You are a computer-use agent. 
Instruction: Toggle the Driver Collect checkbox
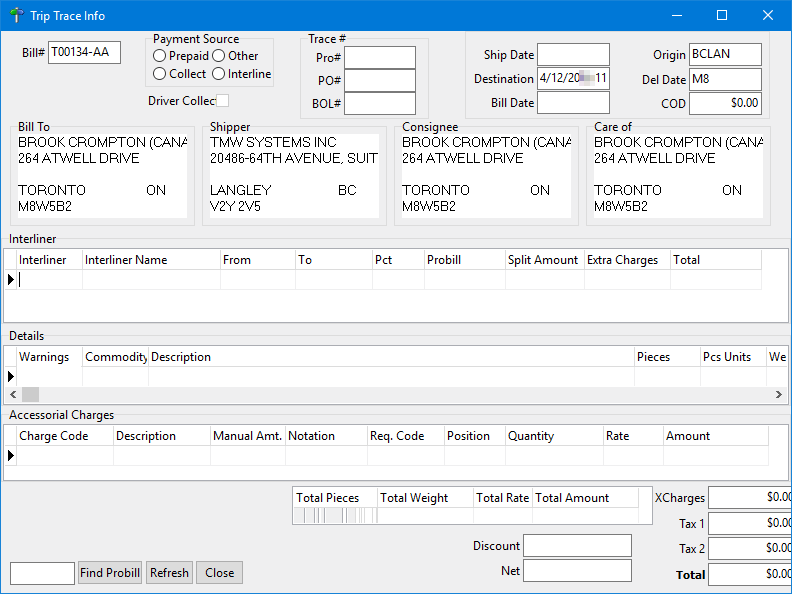click(223, 101)
